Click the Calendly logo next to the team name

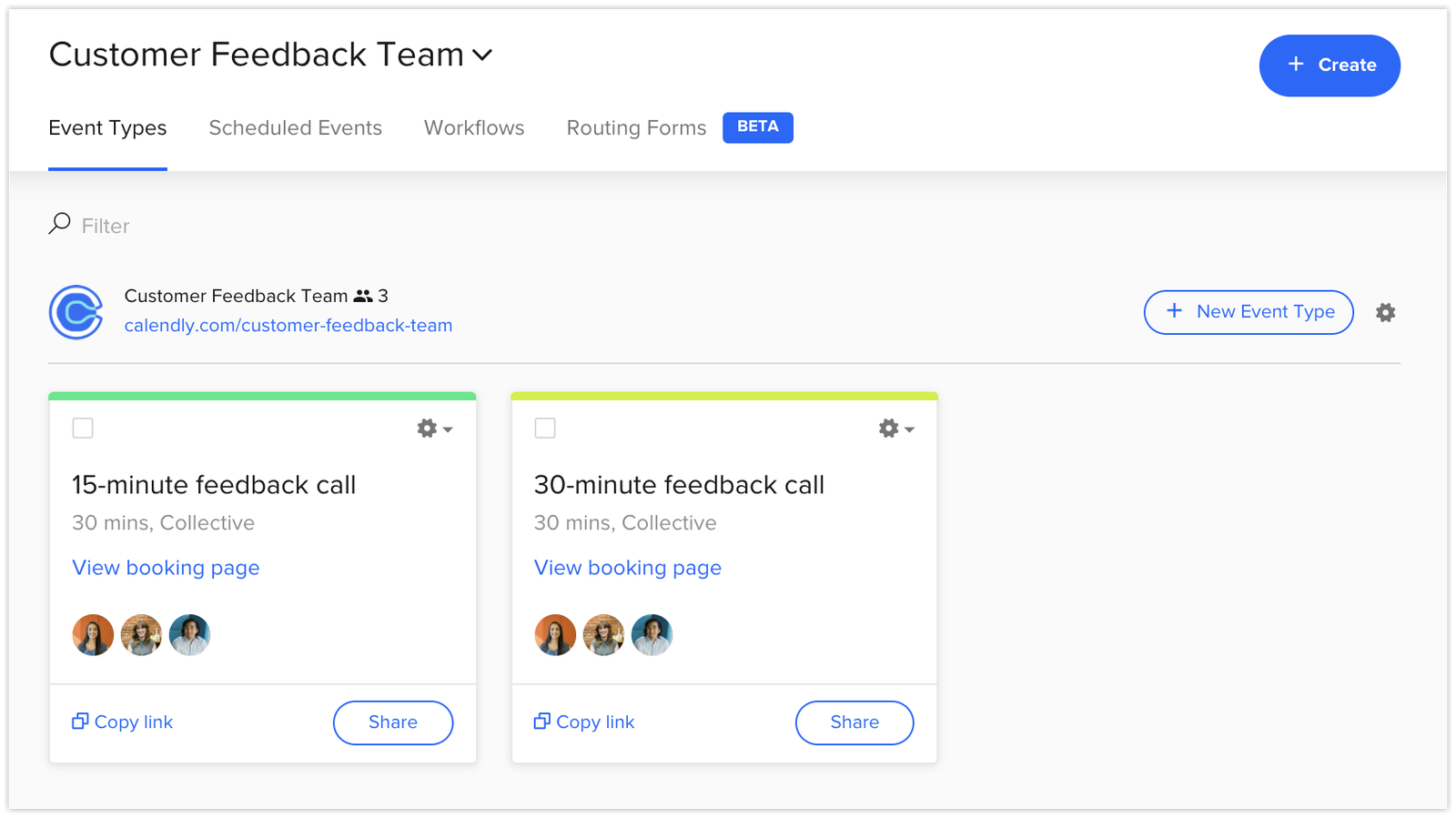(76, 312)
